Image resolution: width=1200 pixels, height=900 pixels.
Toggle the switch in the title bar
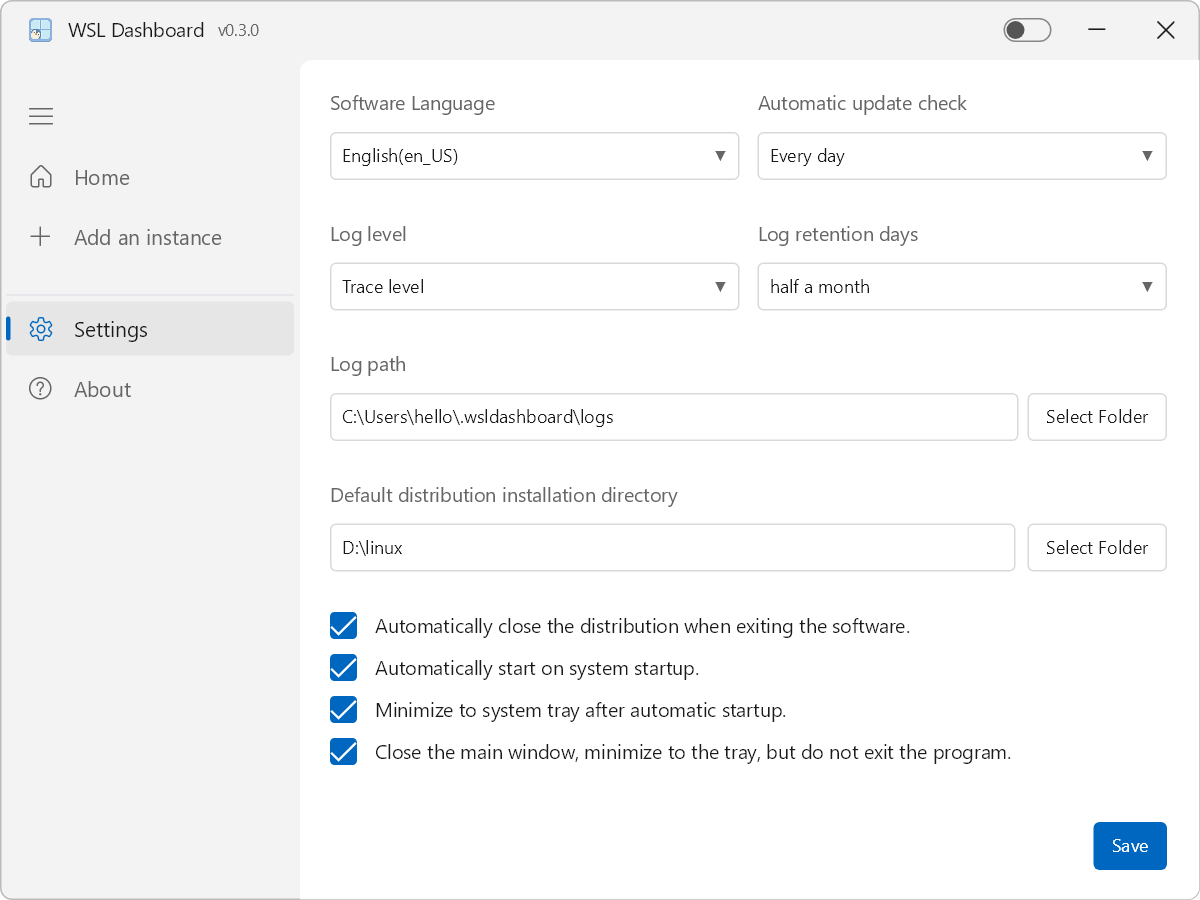coord(1027,30)
